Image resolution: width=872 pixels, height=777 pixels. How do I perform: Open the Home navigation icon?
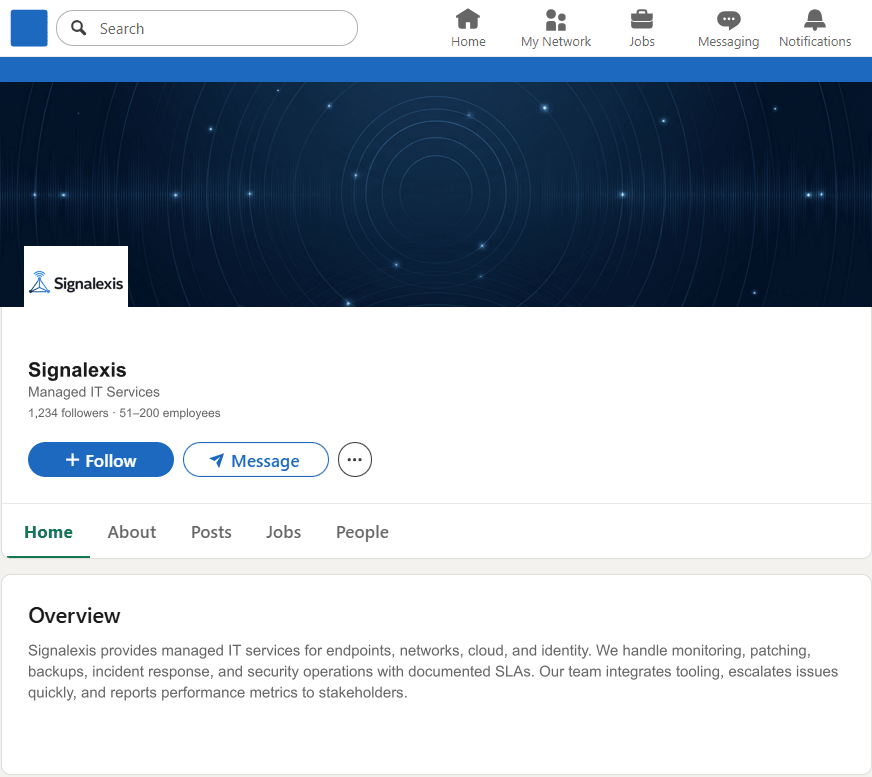(468, 21)
